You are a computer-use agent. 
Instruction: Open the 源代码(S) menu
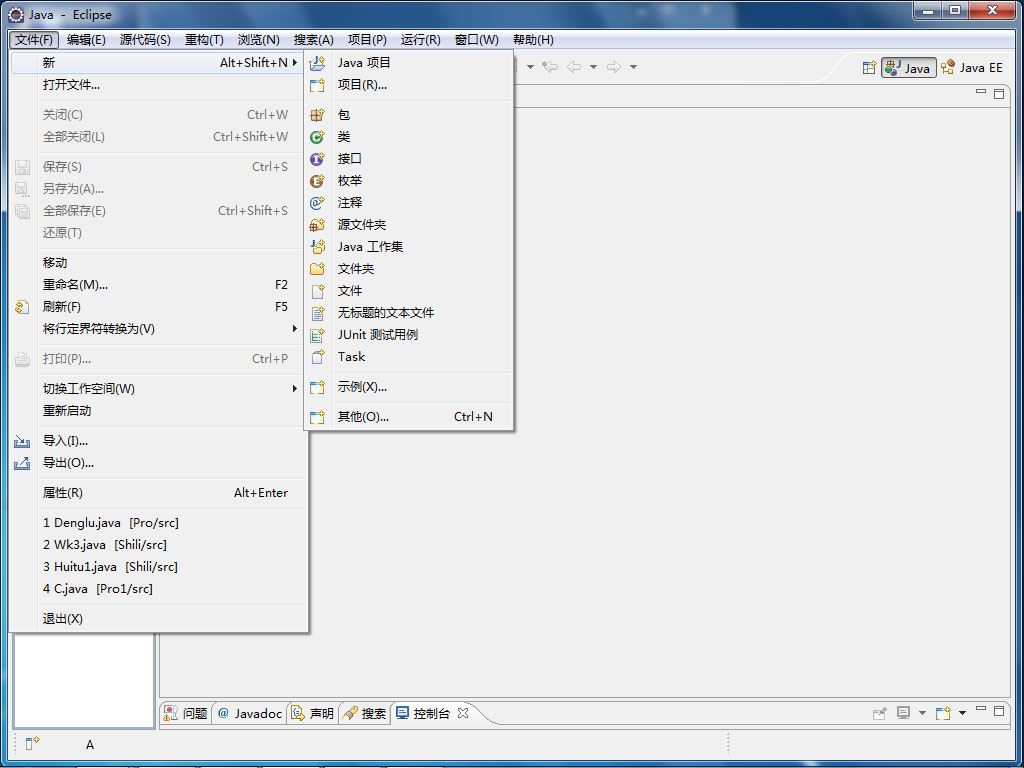tap(145, 40)
